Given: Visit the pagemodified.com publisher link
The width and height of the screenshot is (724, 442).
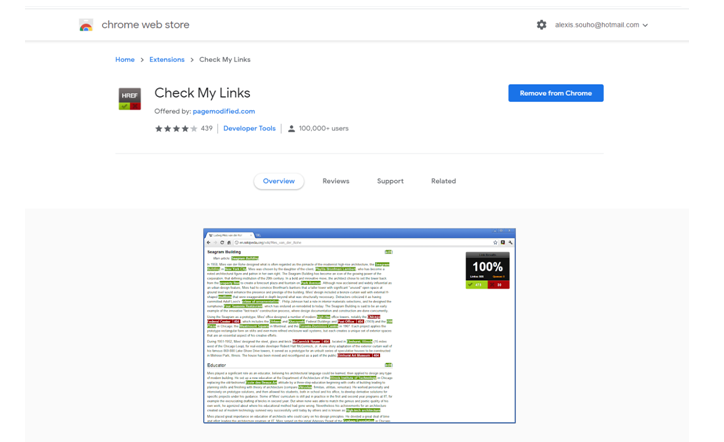Looking at the screenshot, I should point(224,111).
